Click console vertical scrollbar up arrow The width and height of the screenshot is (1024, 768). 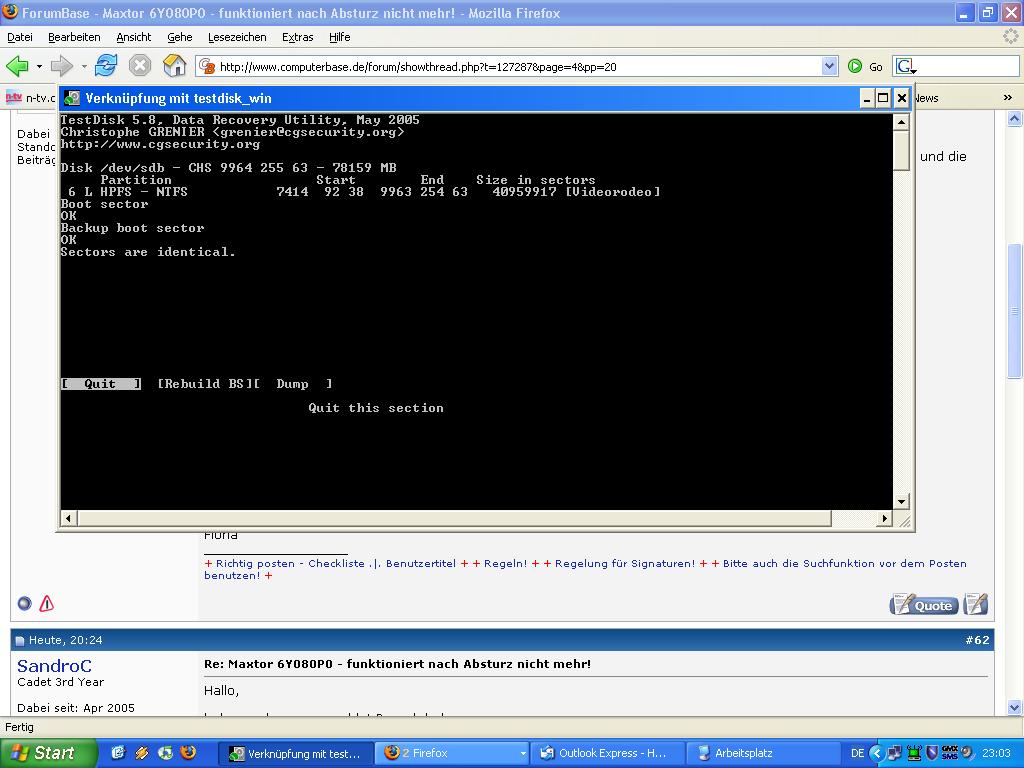[x=901, y=122]
